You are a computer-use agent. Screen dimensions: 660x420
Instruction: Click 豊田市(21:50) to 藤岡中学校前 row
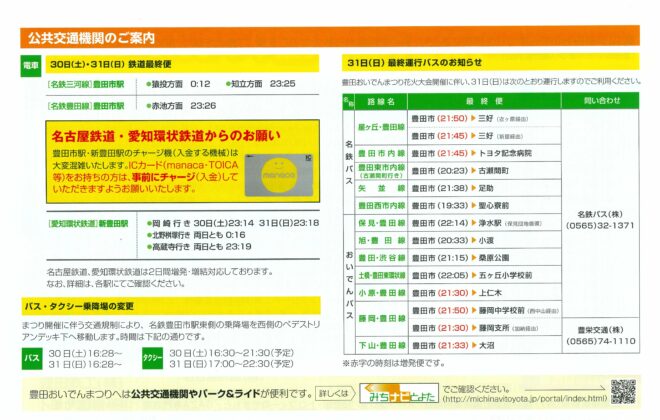(x=485, y=311)
